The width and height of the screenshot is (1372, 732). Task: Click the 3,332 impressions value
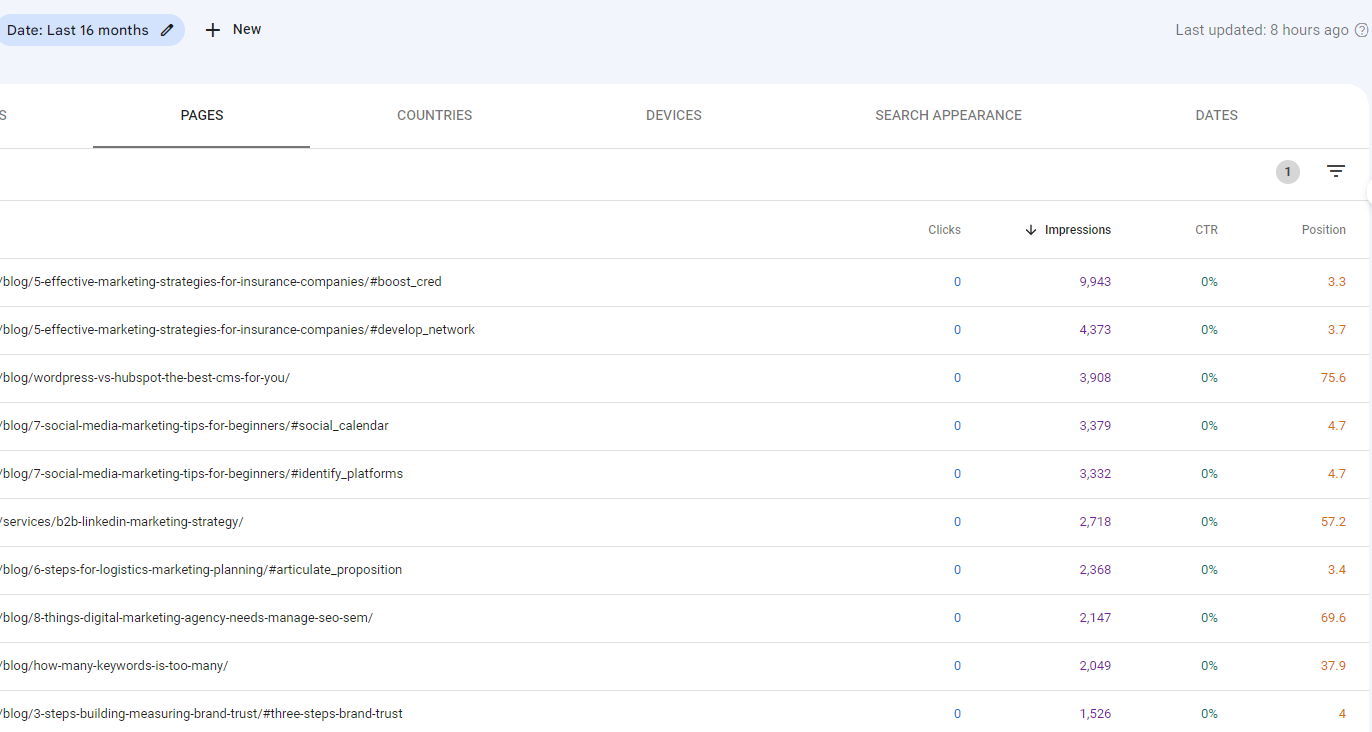tap(1095, 474)
